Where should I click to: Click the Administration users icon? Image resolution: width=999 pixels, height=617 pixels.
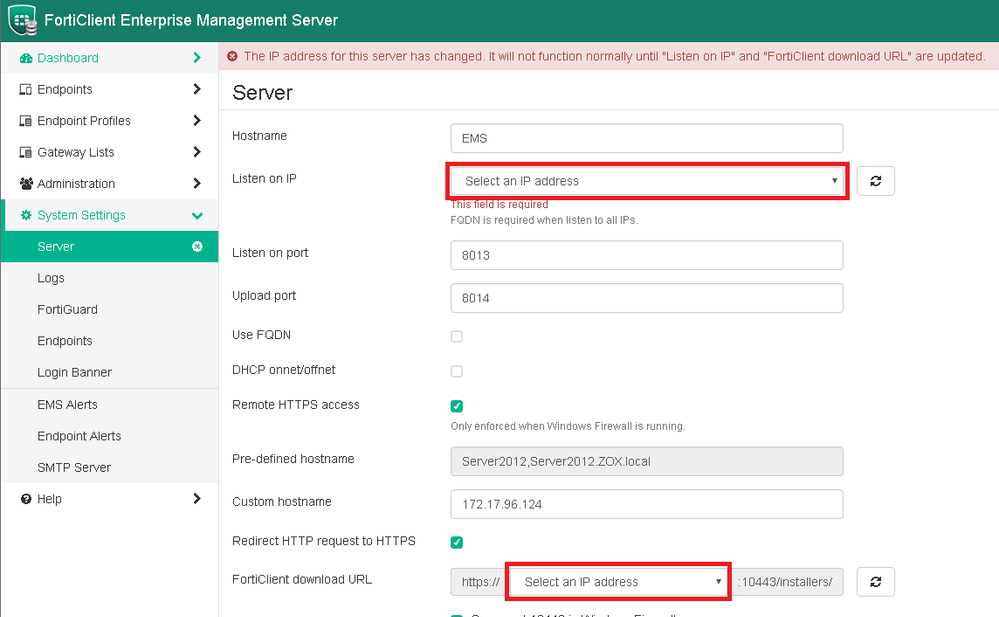coord(26,184)
